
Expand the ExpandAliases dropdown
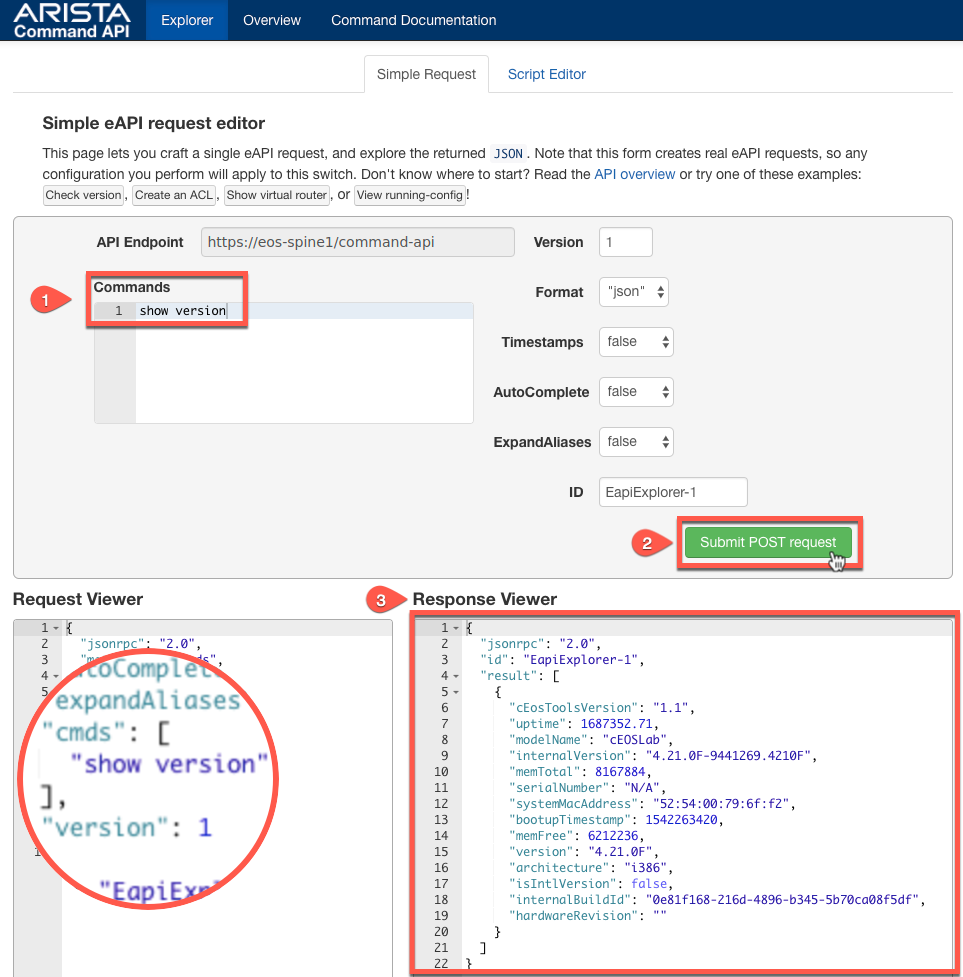[636, 442]
